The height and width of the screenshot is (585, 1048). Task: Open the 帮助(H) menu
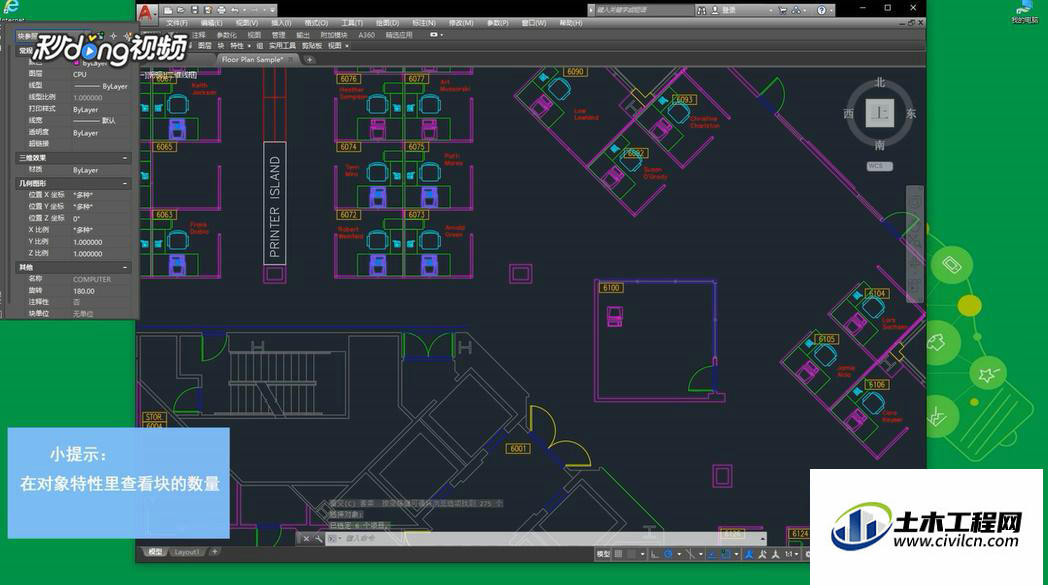(571, 23)
